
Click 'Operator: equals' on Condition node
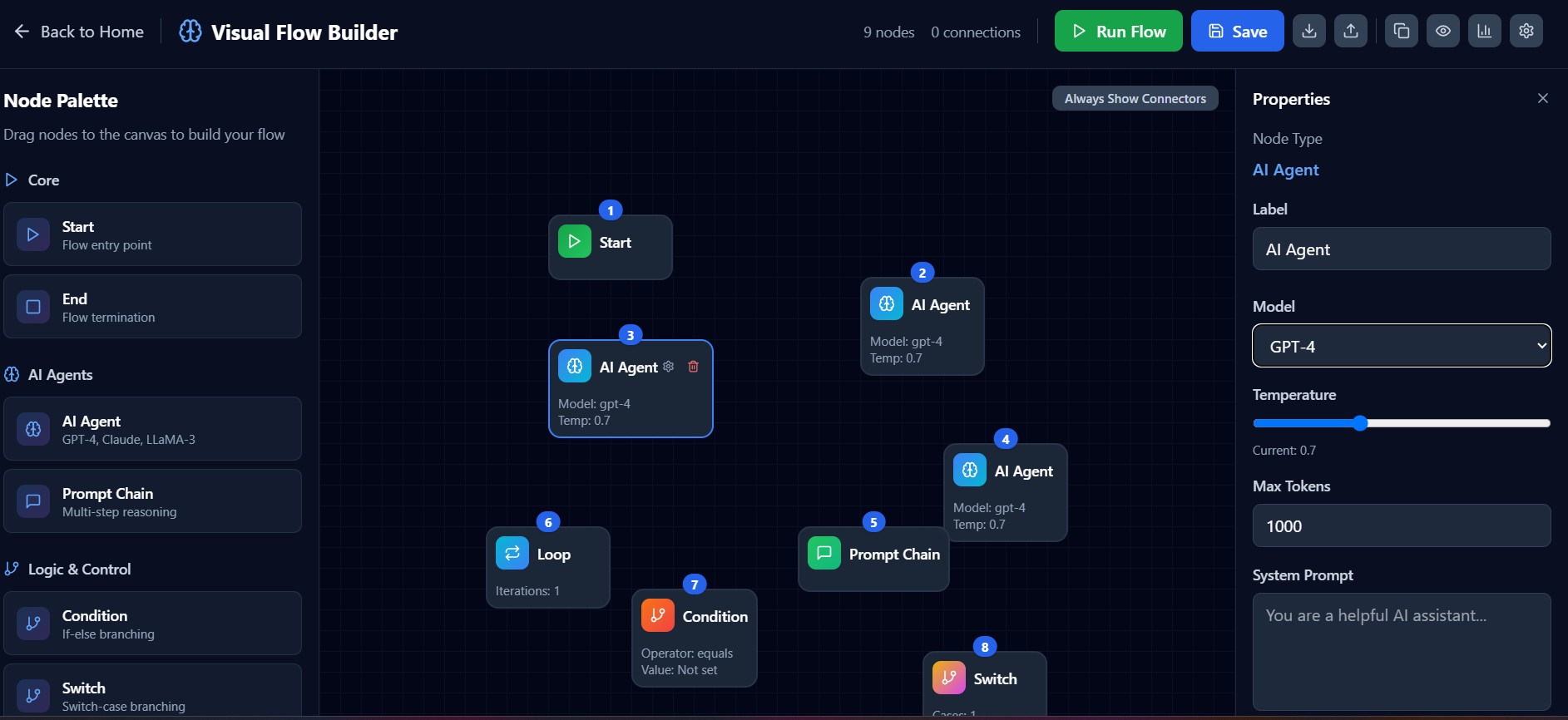687,653
